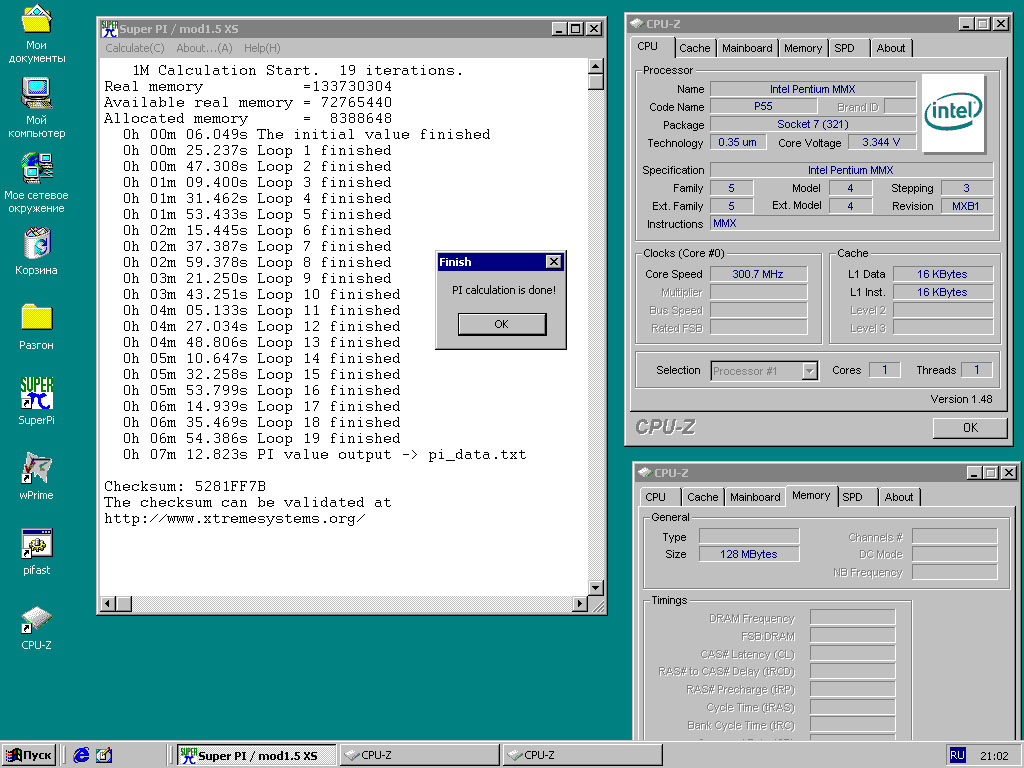Click the Package Socket 7 (321) value

pyautogui.click(x=812, y=124)
